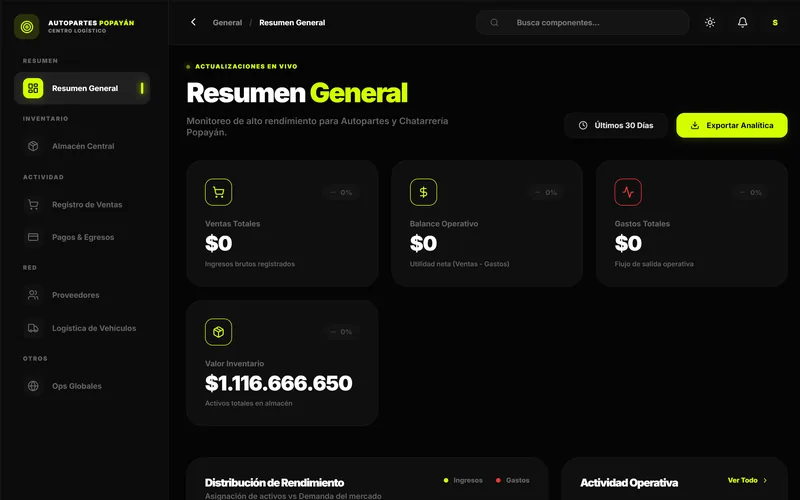The image size is (800, 500).
Task: Click 'Activos totales en almacén' caption
Action: pos(248,403)
